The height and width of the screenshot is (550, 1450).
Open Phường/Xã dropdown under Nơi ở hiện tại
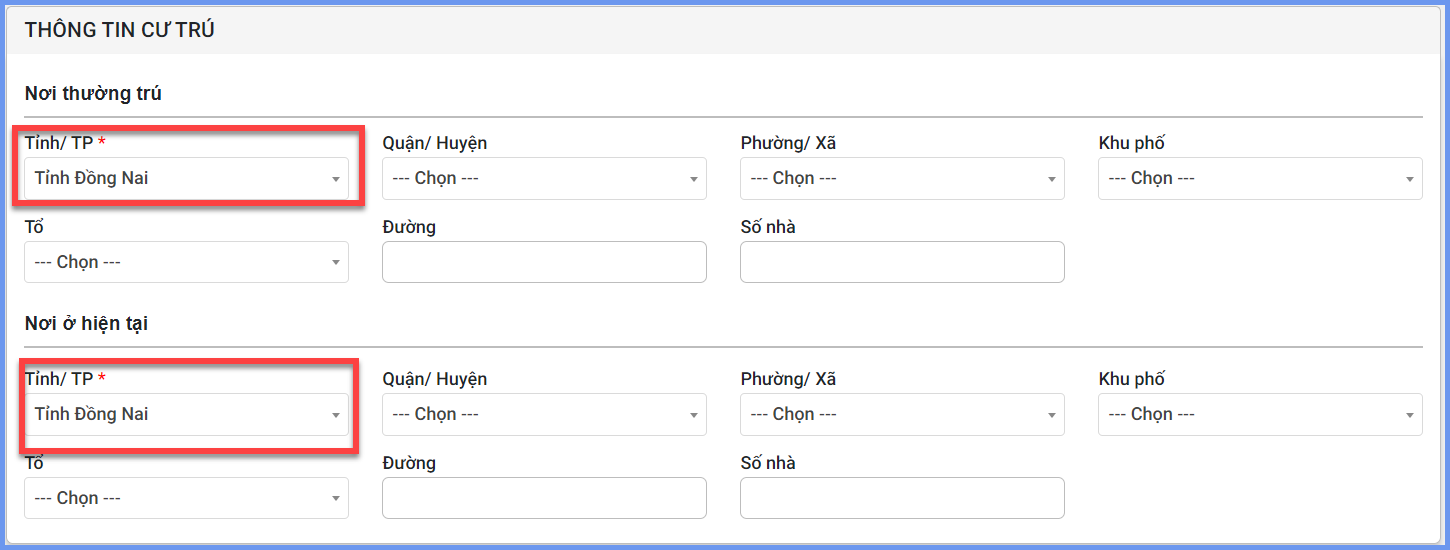pyautogui.click(x=902, y=415)
